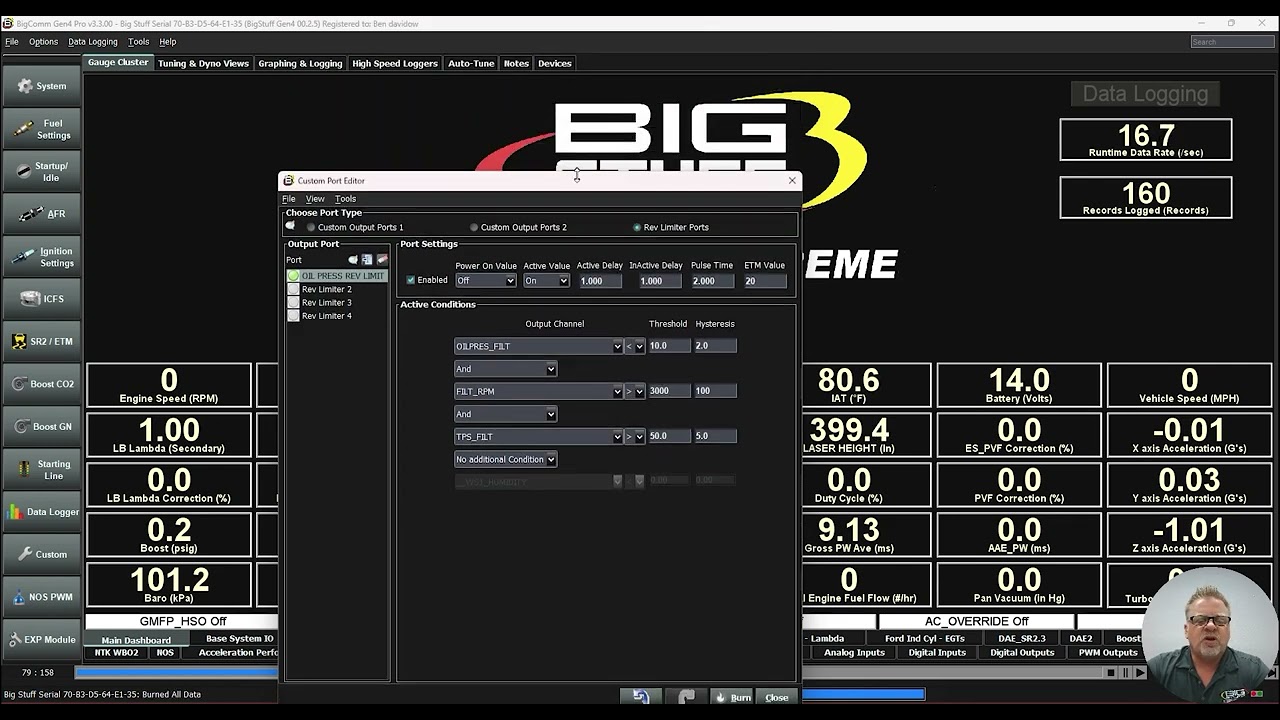This screenshot has height=720, width=1280.
Task: Open Boost GN settings
Action: (41, 427)
